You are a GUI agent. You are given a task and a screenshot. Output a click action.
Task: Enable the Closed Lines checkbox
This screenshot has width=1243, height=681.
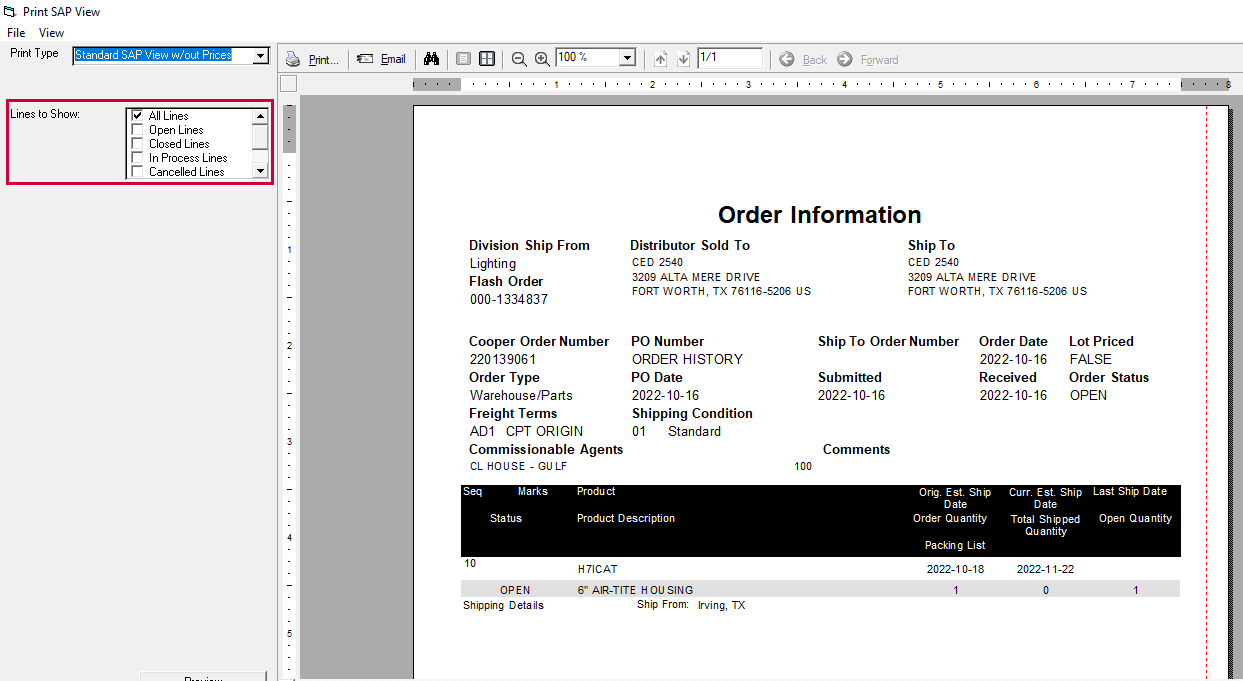click(138, 144)
